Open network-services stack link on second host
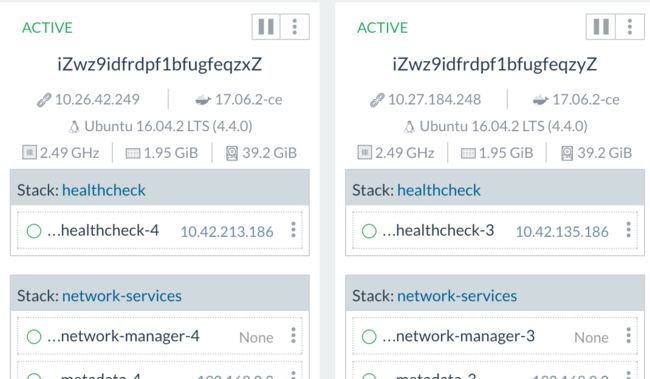The height and width of the screenshot is (379, 650). 457,296
